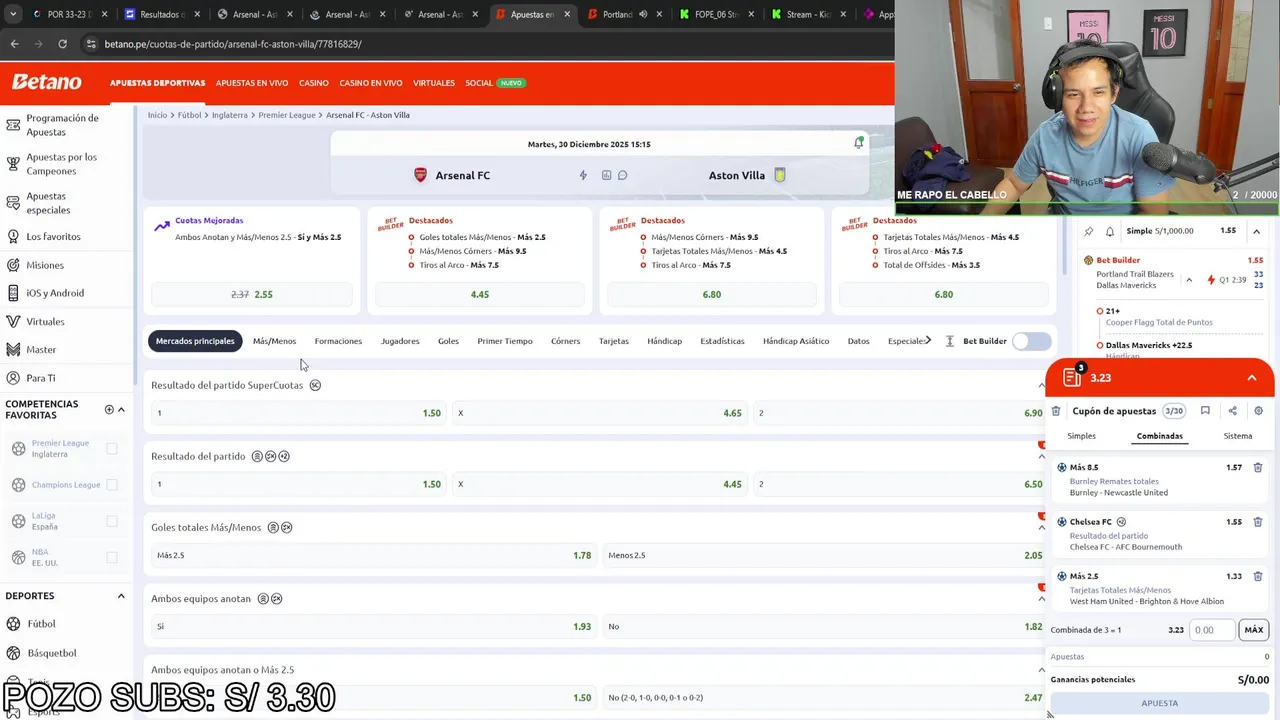Open Básquetbol in the sports list

point(52,653)
